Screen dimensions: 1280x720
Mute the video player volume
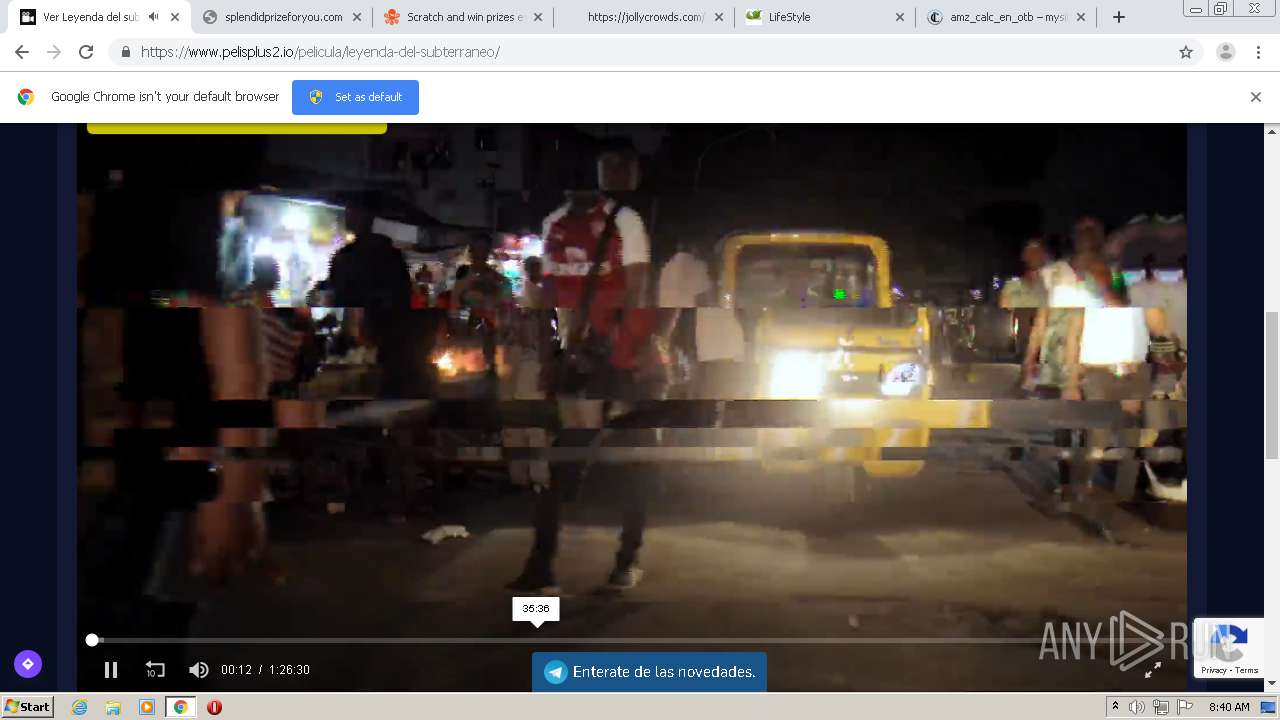coord(199,670)
